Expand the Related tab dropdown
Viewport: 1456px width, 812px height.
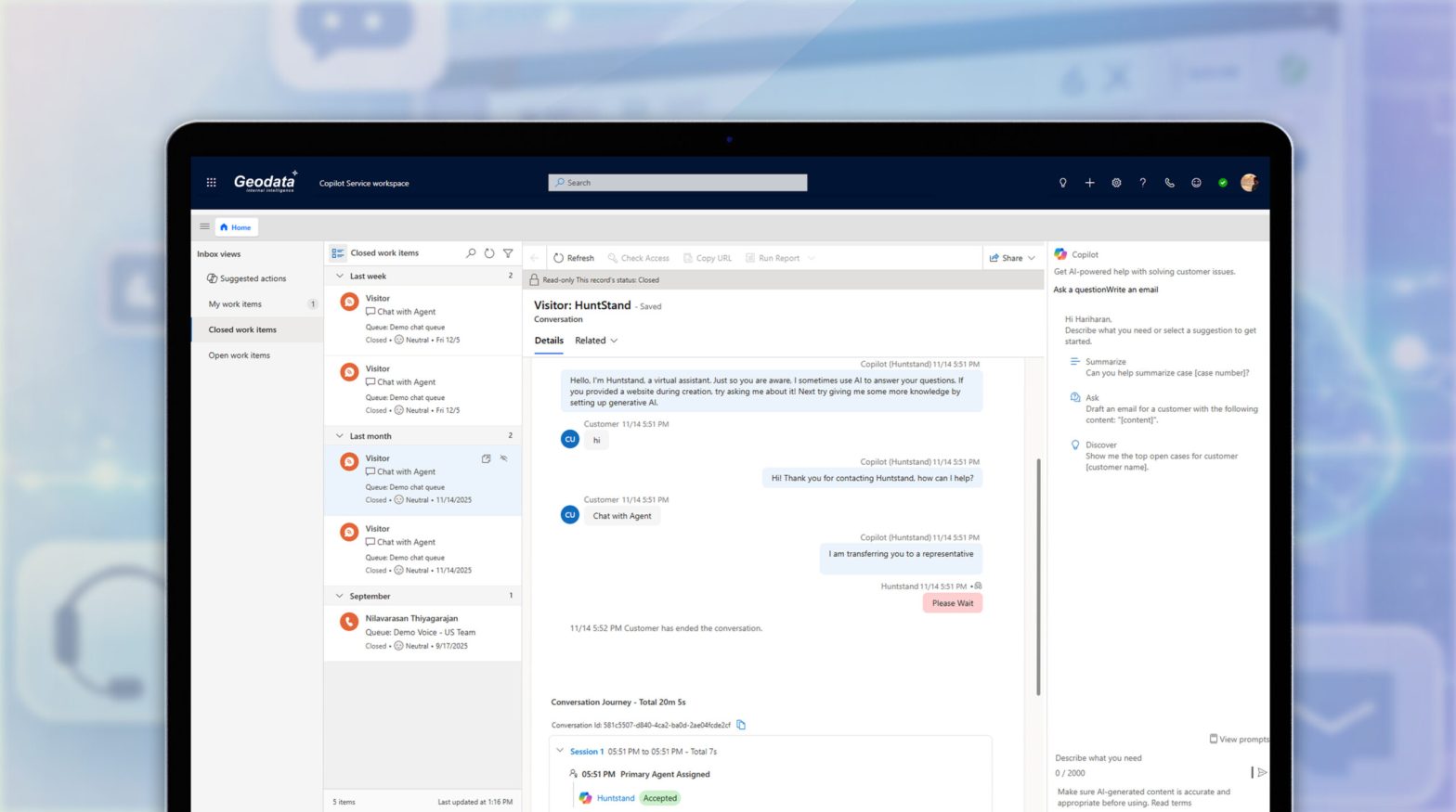[614, 341]
